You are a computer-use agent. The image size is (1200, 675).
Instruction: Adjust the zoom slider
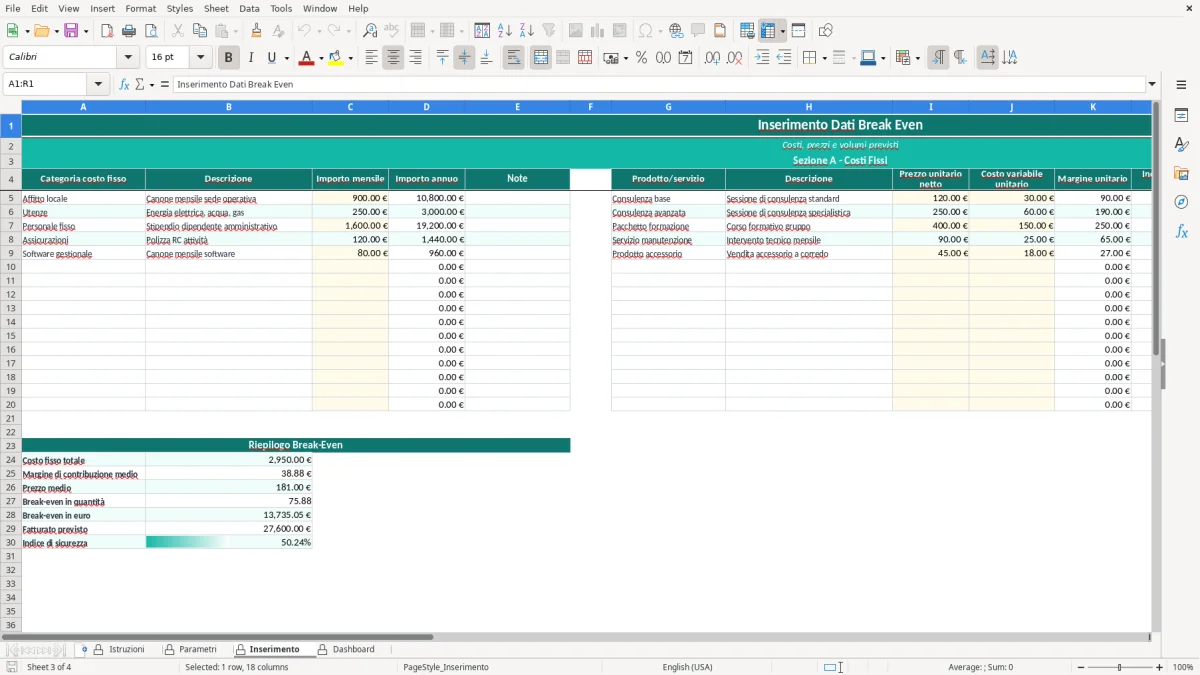click(x=1119, y=667)
